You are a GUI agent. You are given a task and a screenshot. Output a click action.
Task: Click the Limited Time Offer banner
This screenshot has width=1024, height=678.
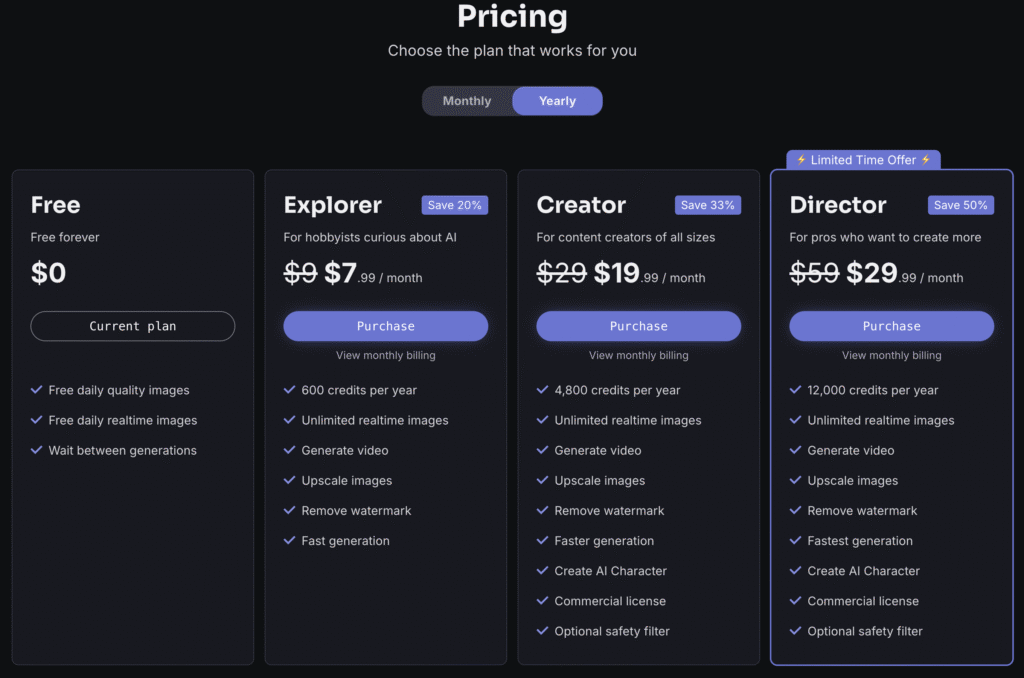pos(863,160)
